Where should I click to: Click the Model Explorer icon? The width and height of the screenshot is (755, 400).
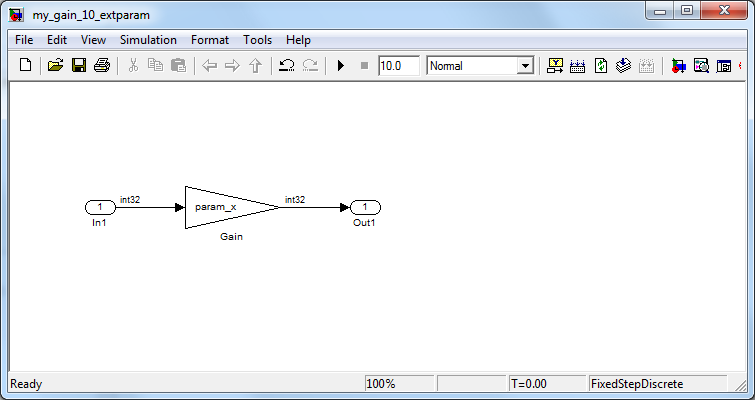(701, 66)
